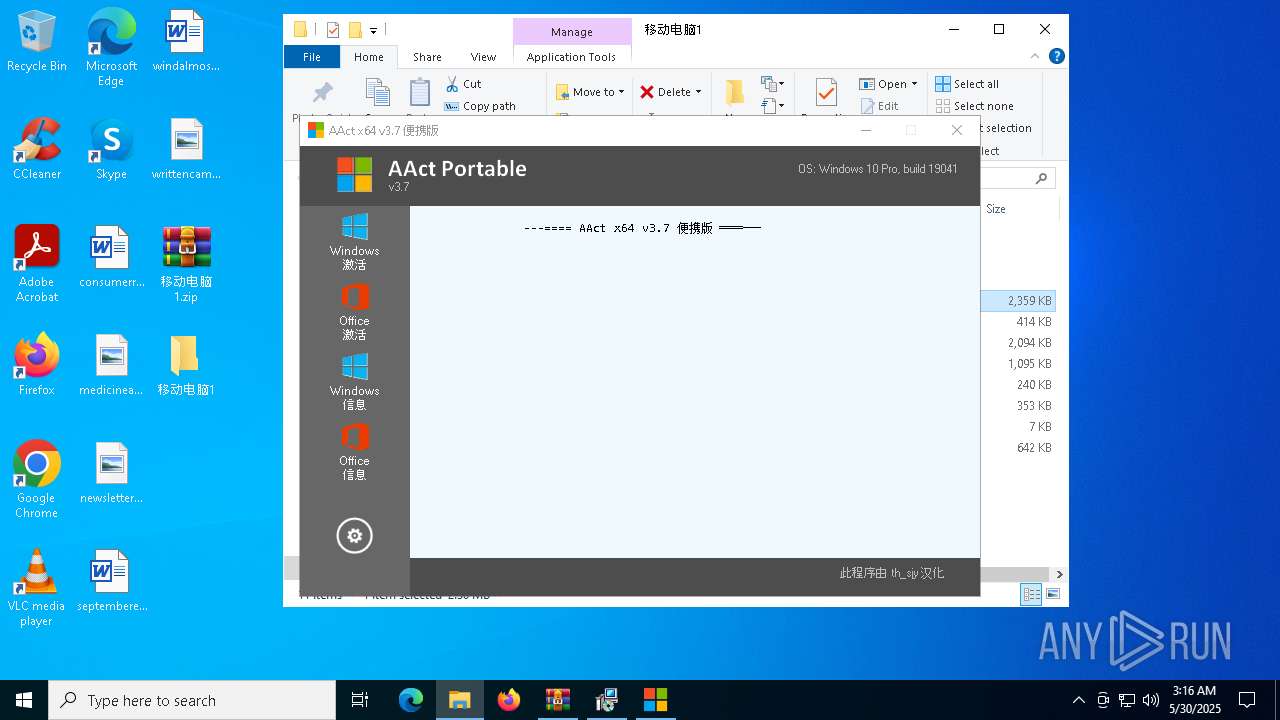Open the volume control in system tray

pyautogui.click(x=1151, y=700)
